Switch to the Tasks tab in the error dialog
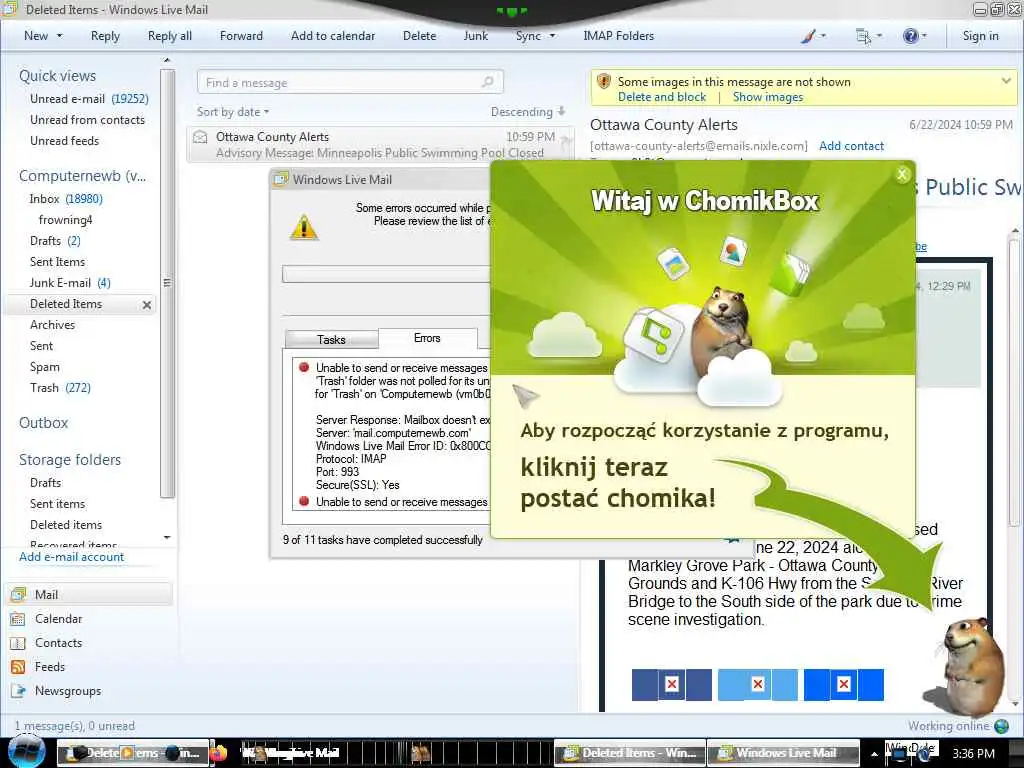 (331, 340)
